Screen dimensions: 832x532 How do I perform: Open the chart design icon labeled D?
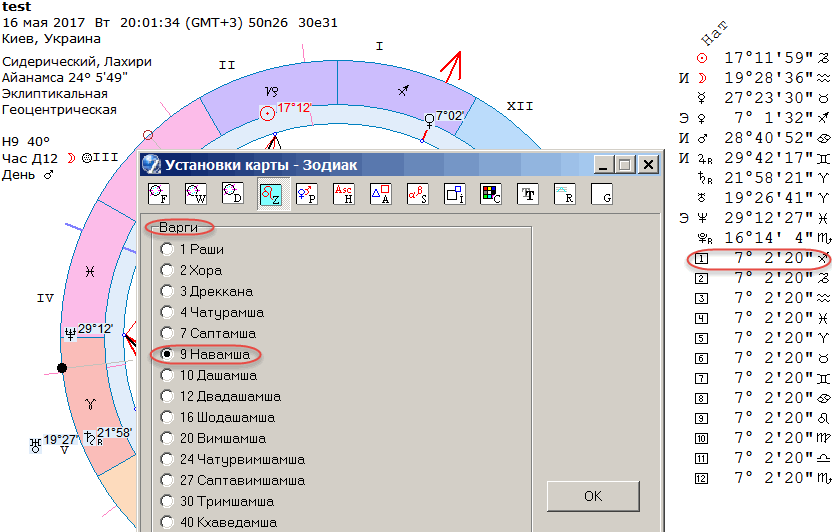(x=233, y=194)
